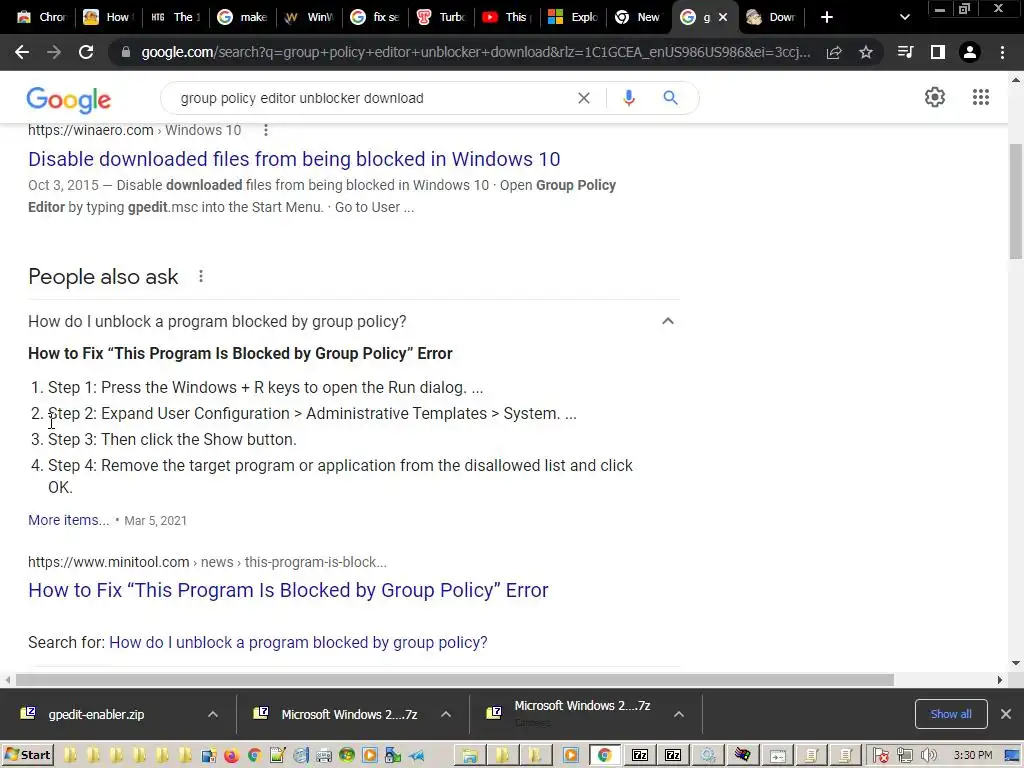1024x768 pixels.
Task: Open the minitool 'How to Fix This Program Is Blocked' link
Action: (x=288, y=590)
